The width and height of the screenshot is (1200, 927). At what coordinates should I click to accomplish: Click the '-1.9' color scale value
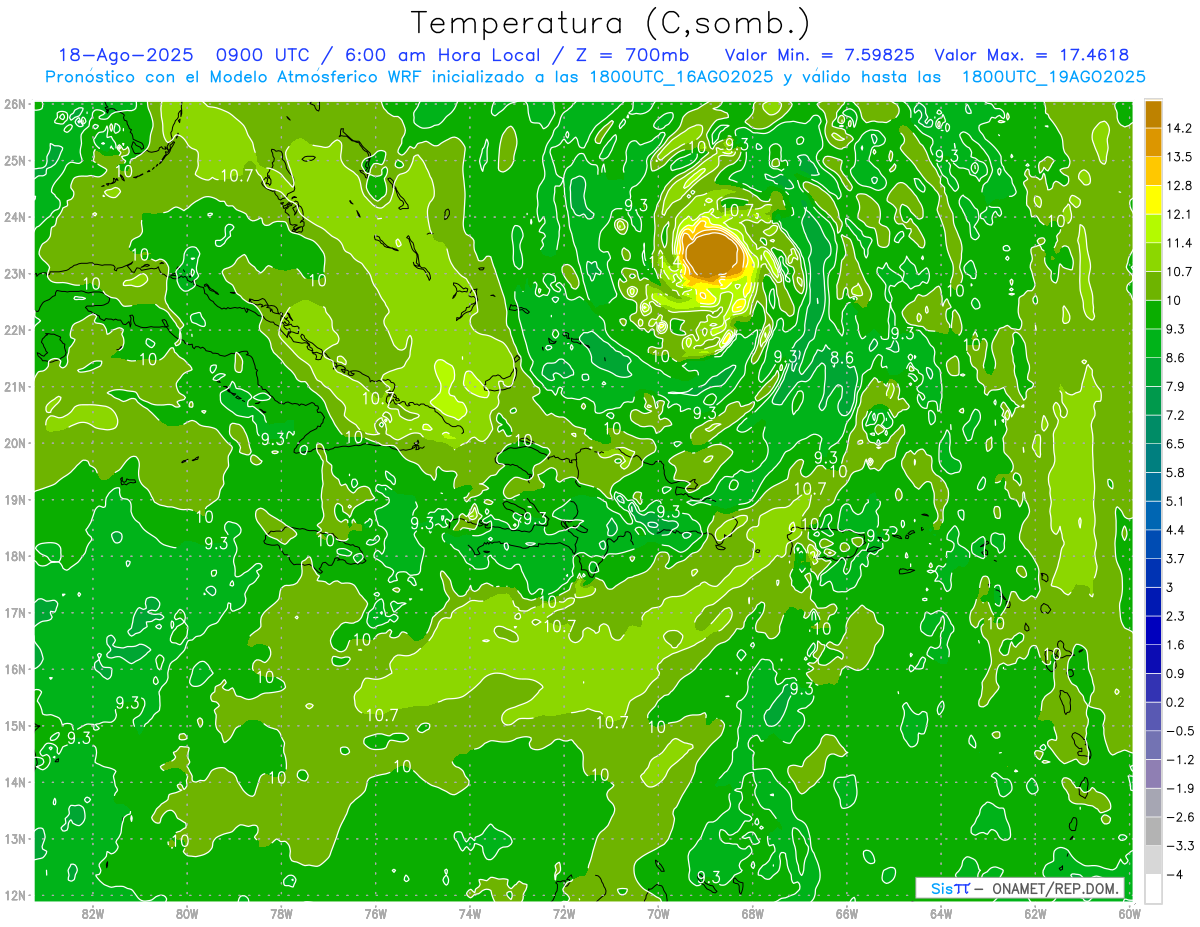point(1180,788)
